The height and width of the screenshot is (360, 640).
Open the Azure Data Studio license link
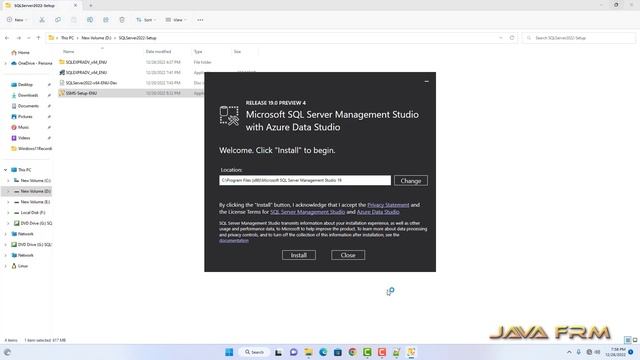[378, 212]
